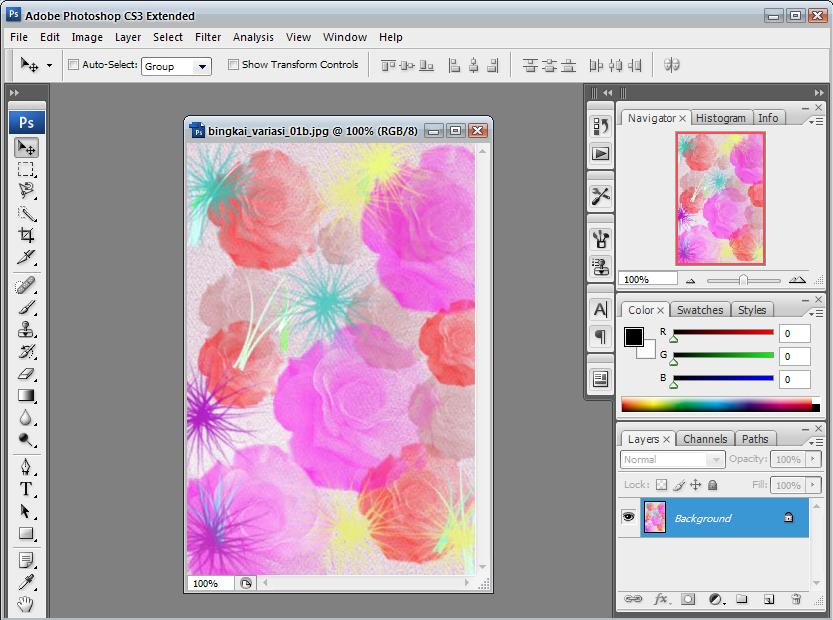Choose the Blur tool

(x=26, y=418)
